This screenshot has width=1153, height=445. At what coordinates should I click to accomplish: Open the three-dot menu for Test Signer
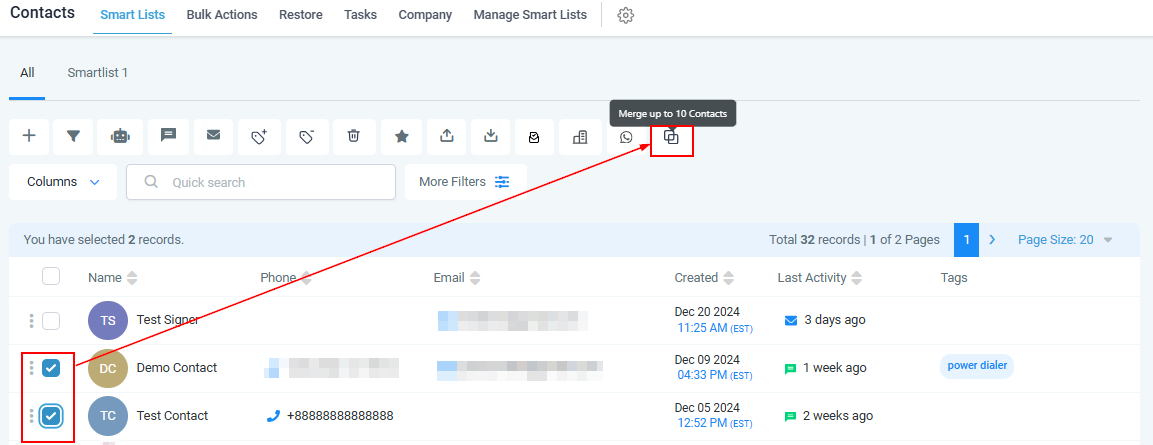[x=31, y=321]
